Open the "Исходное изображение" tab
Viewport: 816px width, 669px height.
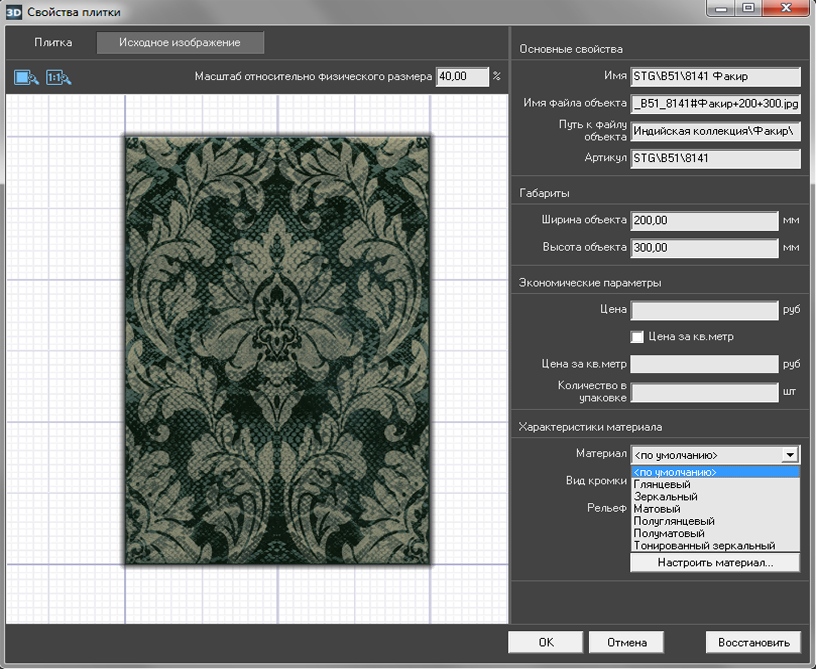(x=180, y=43)
